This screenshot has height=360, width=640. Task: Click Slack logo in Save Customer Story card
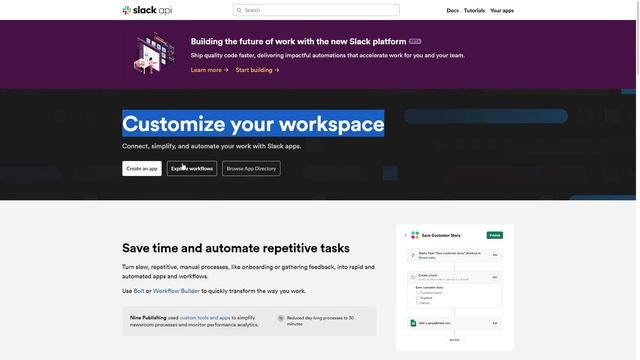(415, 235)
